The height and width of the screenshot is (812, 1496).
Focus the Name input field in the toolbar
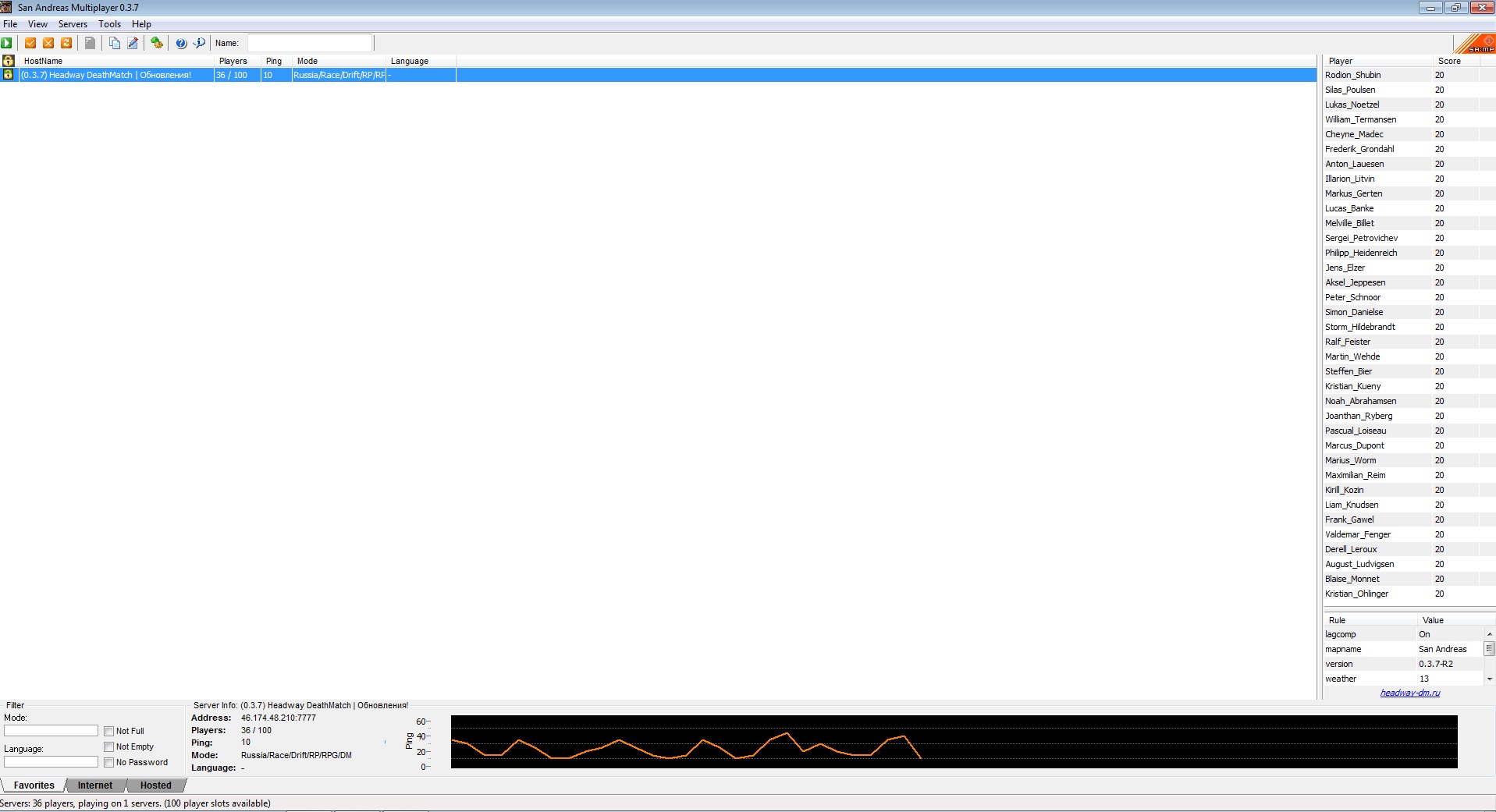(x=311, y=43)
